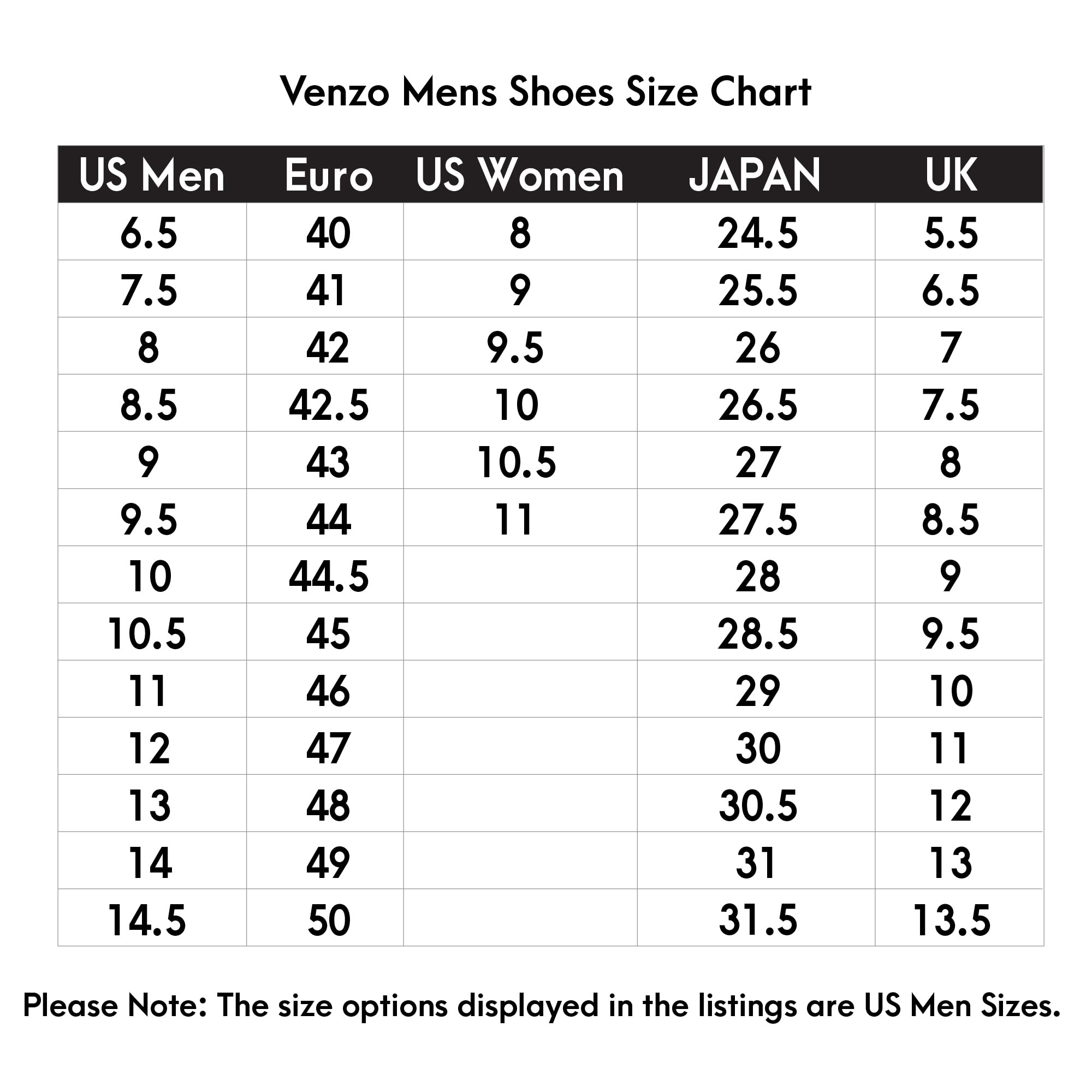The height and width of the screenshot is (1092, 1092).
Task: Click the US Women column header
Action: 519,175
